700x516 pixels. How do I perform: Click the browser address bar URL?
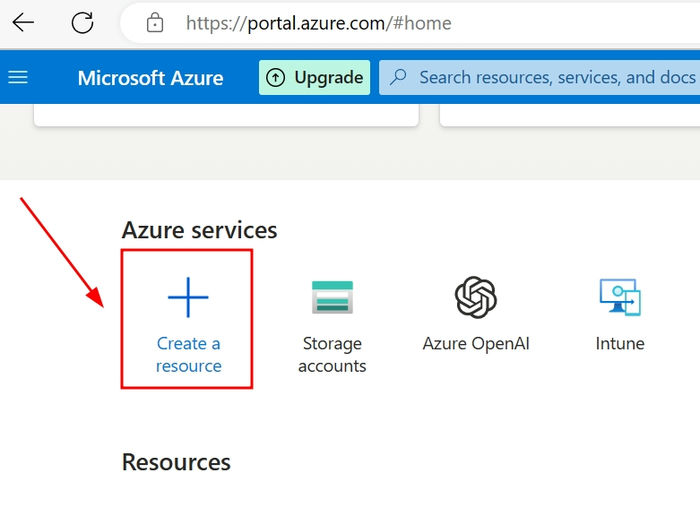click(318, 23)
